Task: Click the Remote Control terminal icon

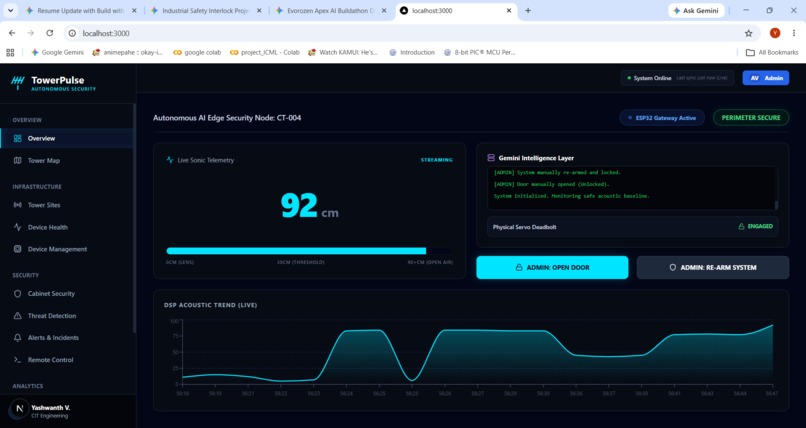Action: [x=17, y=360]
